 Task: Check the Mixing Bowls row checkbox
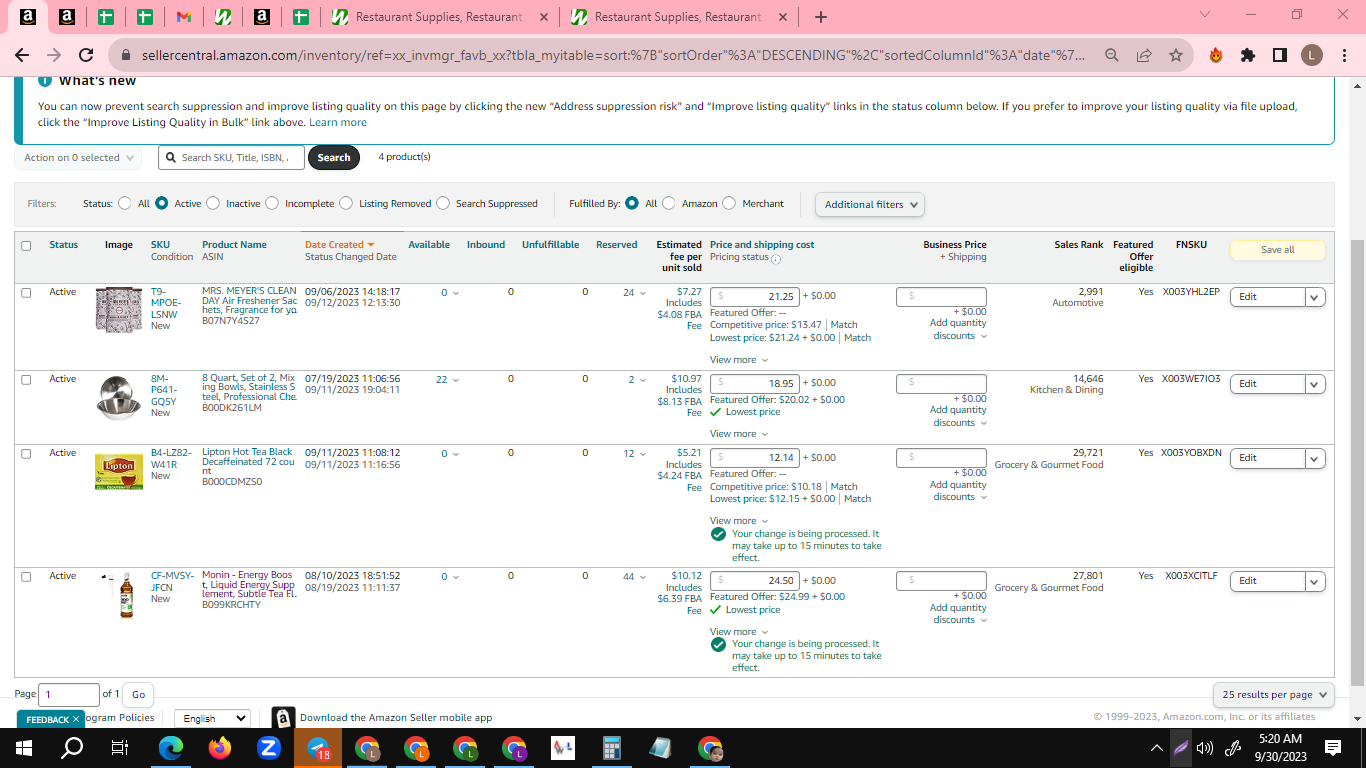(x=26, y=380)
